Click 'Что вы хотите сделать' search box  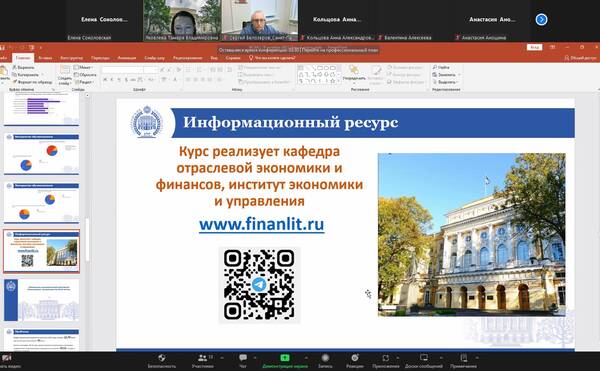pyautogui.click(x=272, y=58)
